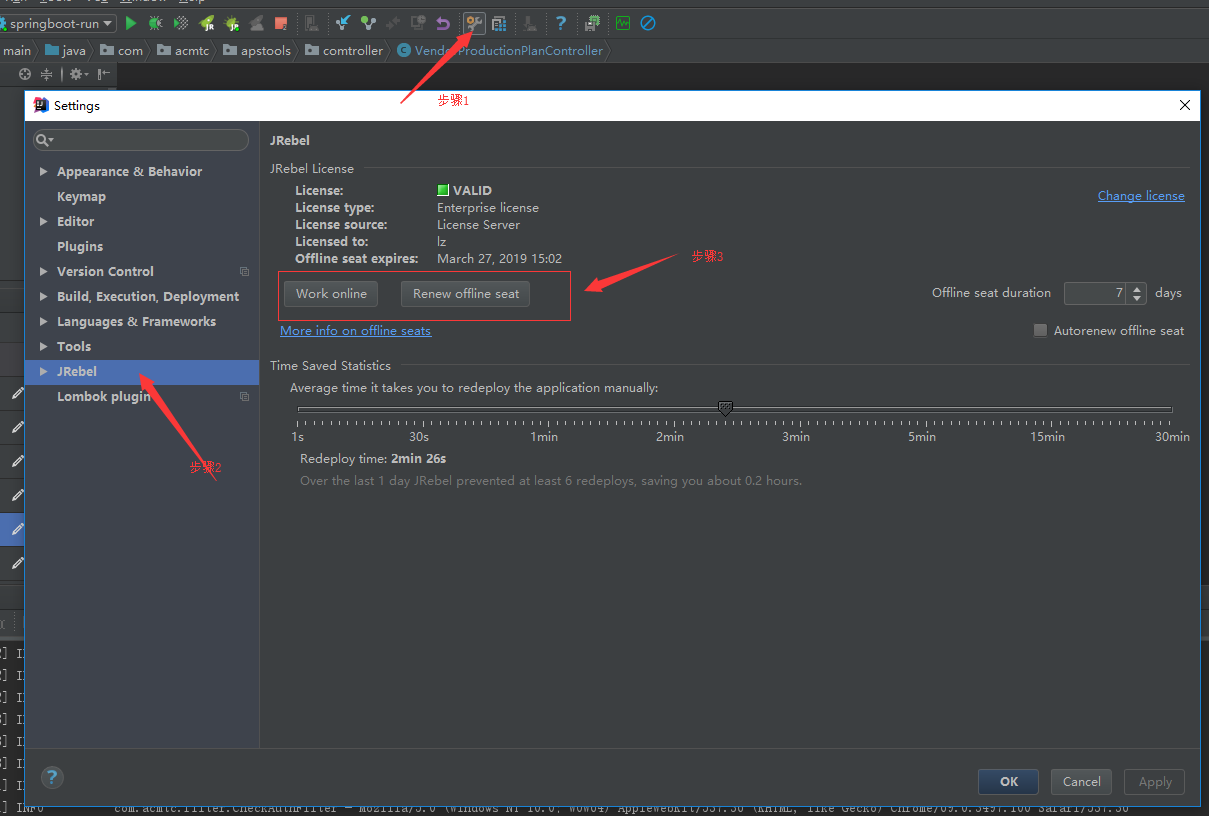The width and height of the screenshot is (1209, 816).
Task: Click the java breadcrumb folder
Action: pos(66,50)
